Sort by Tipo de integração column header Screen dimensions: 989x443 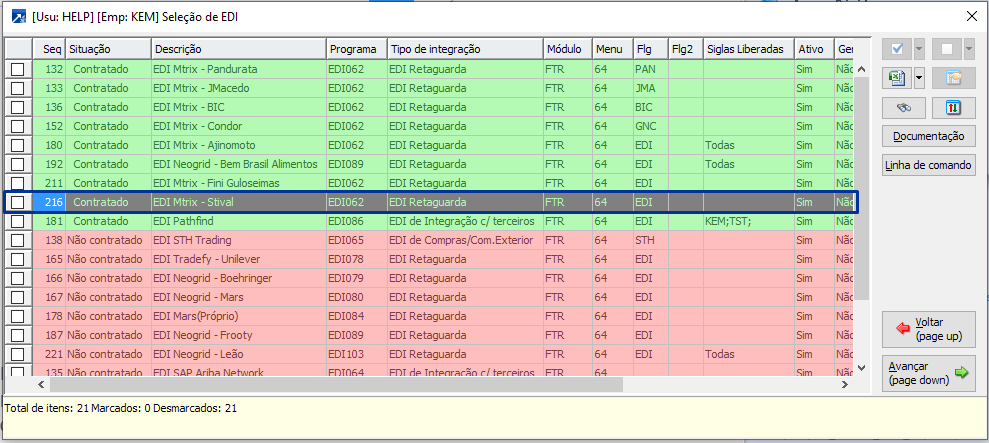click(x=465, y=49)
